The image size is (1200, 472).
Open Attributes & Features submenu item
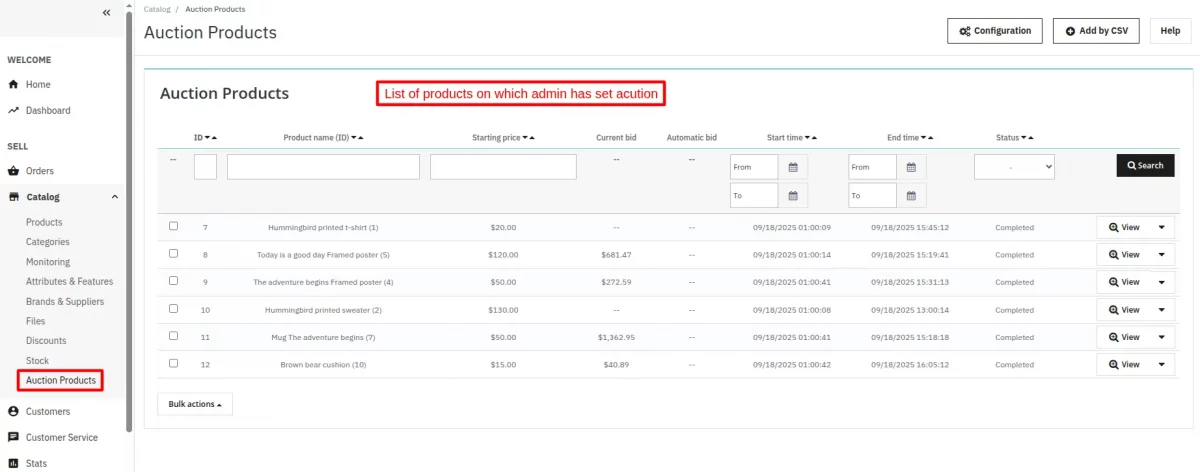click(x=69, y=282)
